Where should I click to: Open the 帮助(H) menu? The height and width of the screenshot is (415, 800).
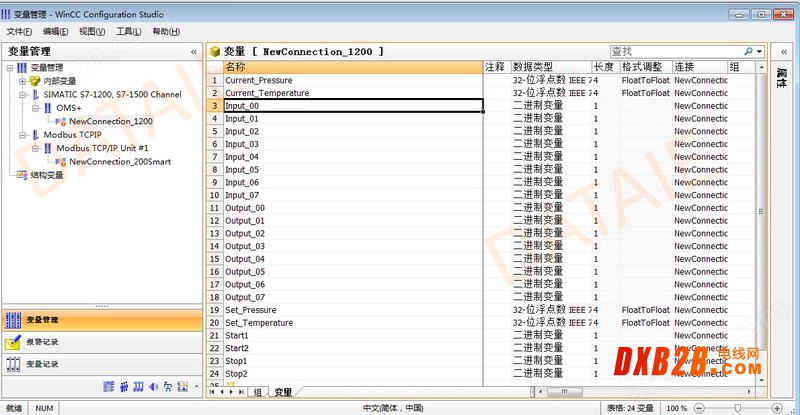click(166, 32)
